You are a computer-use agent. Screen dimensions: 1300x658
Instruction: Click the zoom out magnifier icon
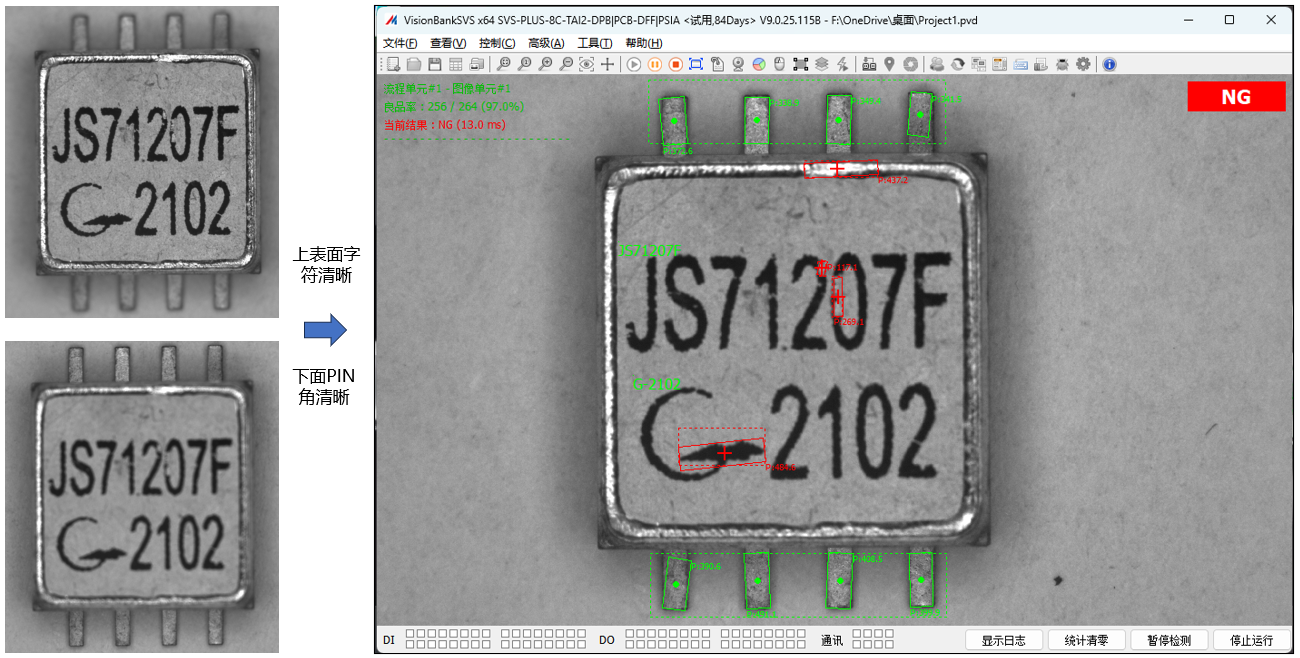point(566,64)
